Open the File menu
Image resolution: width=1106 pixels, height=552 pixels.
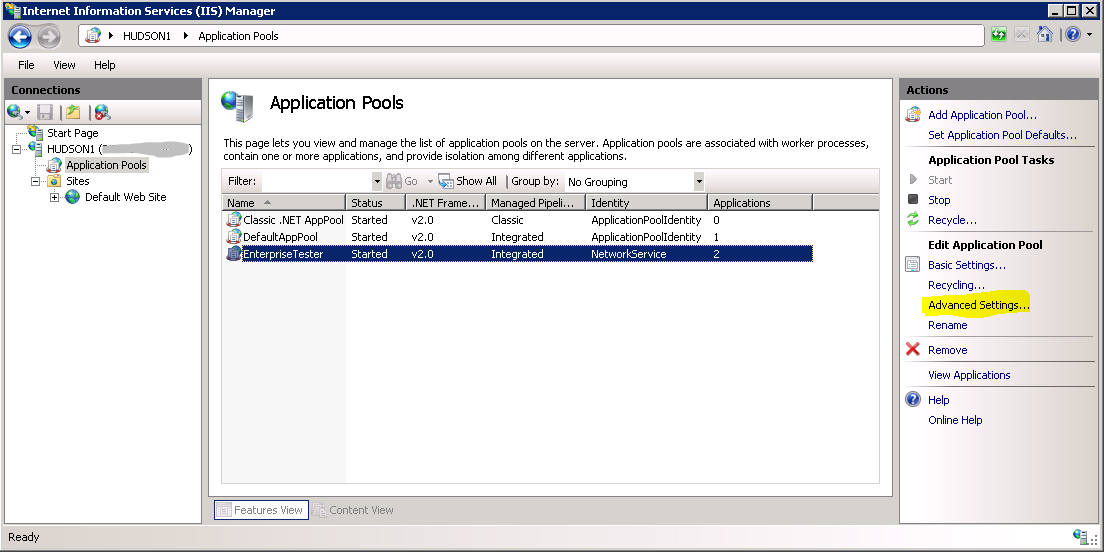pos(26,65)
